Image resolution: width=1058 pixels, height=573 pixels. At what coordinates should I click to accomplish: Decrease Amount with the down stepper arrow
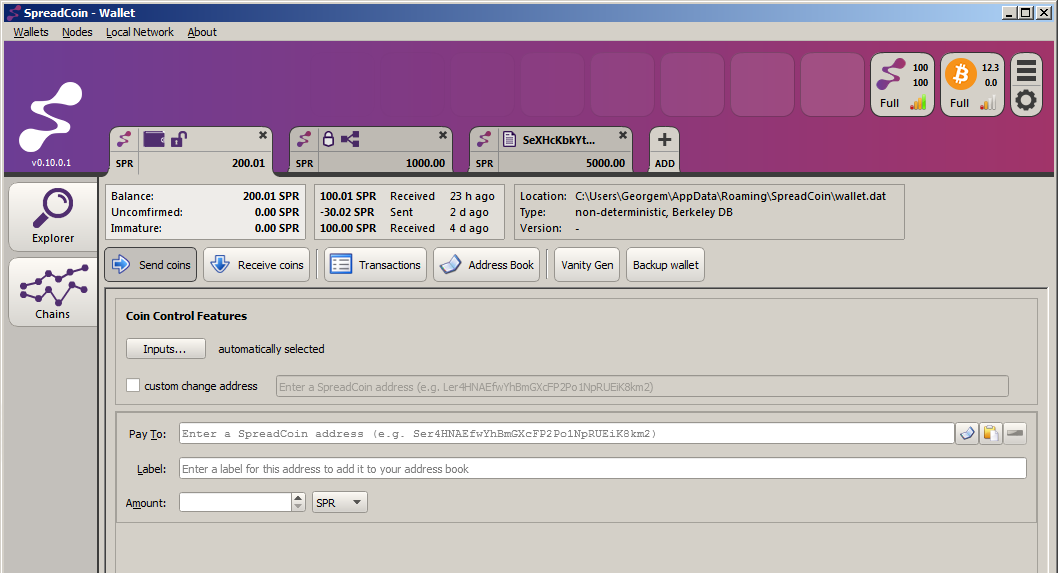pyautogui.click(x=298, y=507)
